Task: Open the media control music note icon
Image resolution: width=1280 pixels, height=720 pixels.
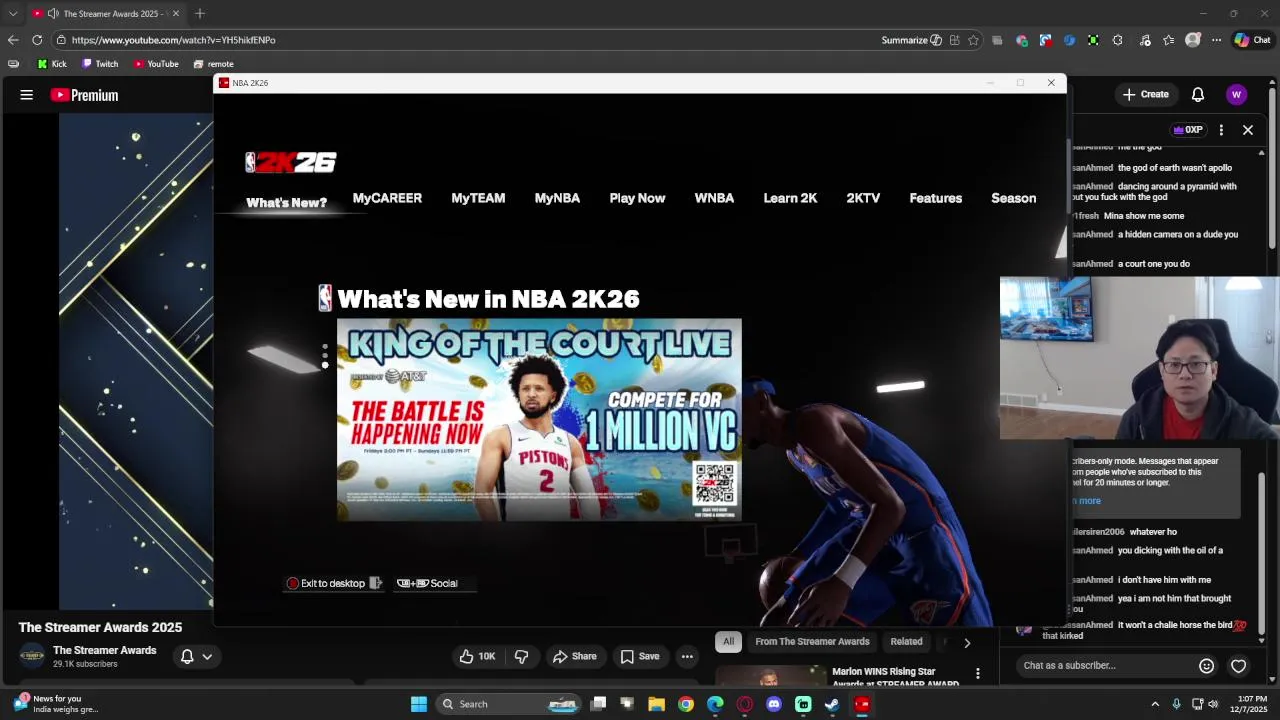Action: 1145,40
